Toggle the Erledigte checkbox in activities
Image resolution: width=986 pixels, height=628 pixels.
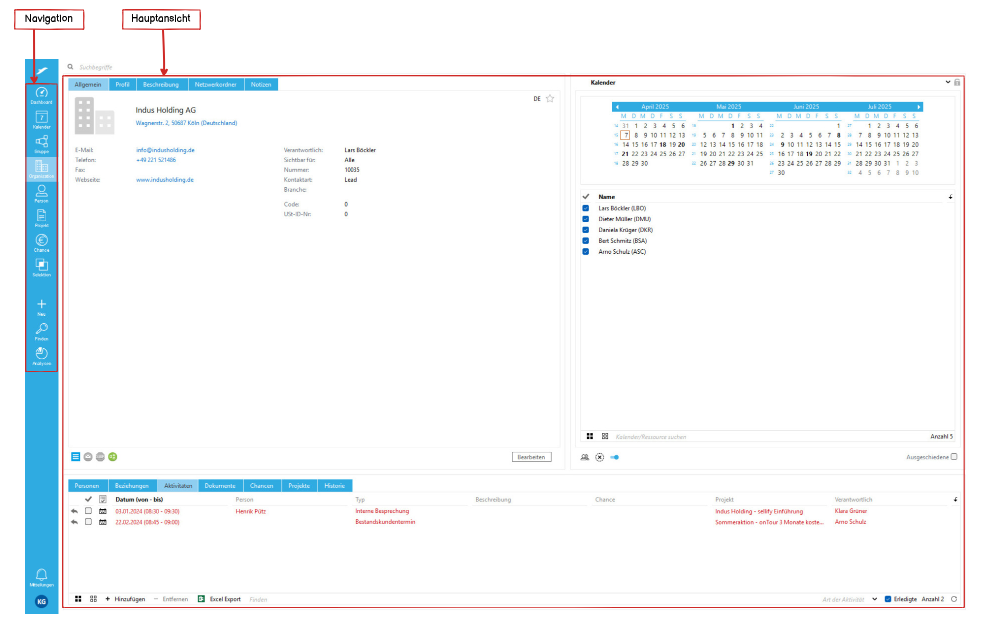click(888, 599)
